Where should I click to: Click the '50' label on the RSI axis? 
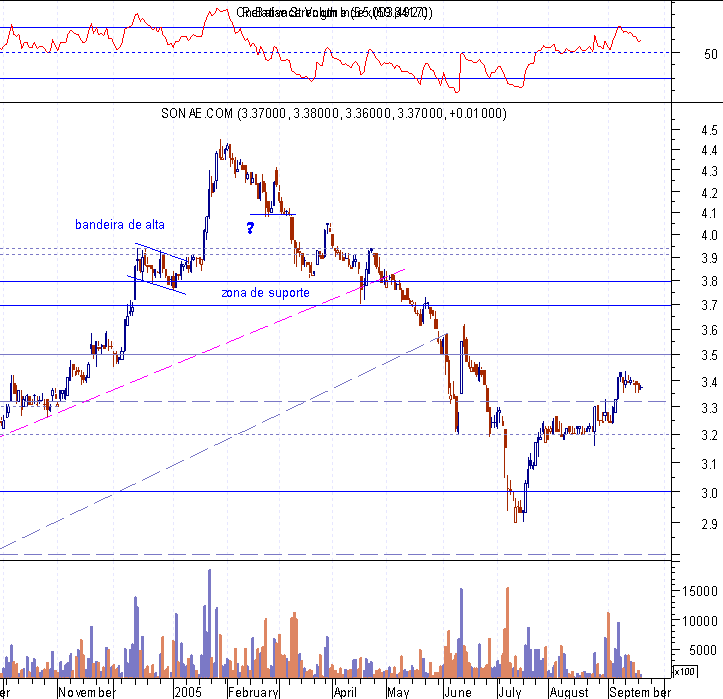coord(711,54)
